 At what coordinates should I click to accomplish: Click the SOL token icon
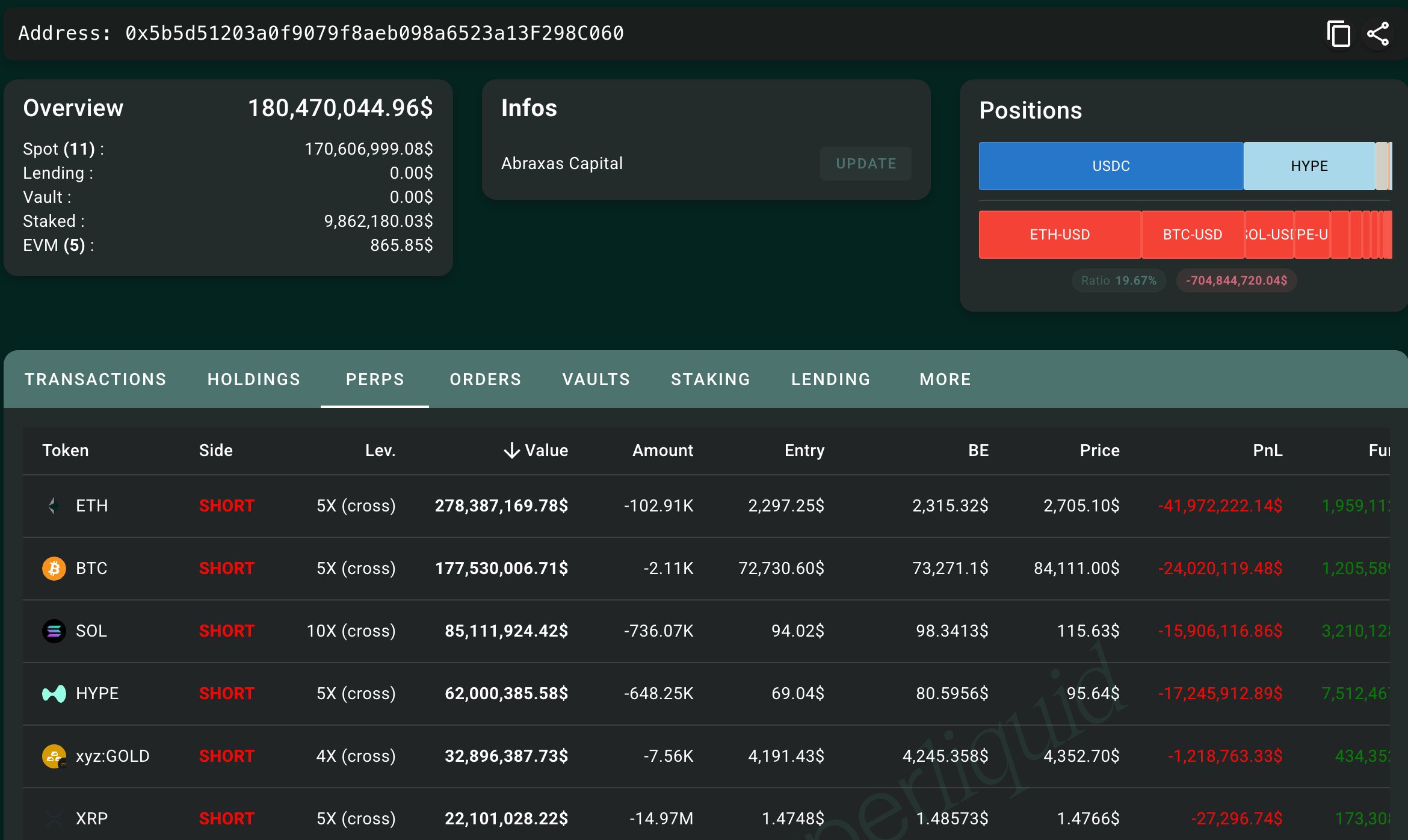coord(54,631)
